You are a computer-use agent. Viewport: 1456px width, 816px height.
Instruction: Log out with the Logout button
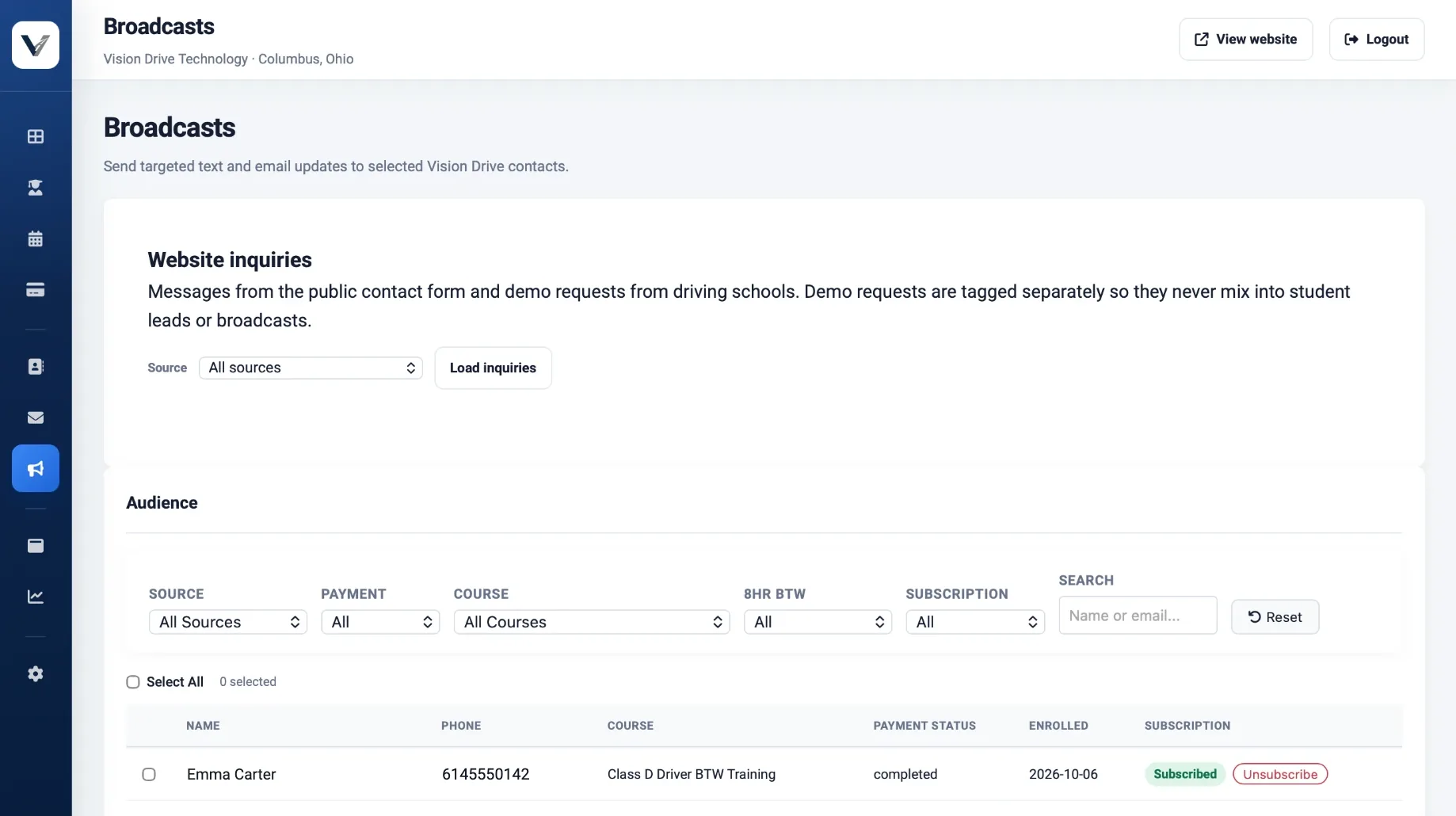1377,40
